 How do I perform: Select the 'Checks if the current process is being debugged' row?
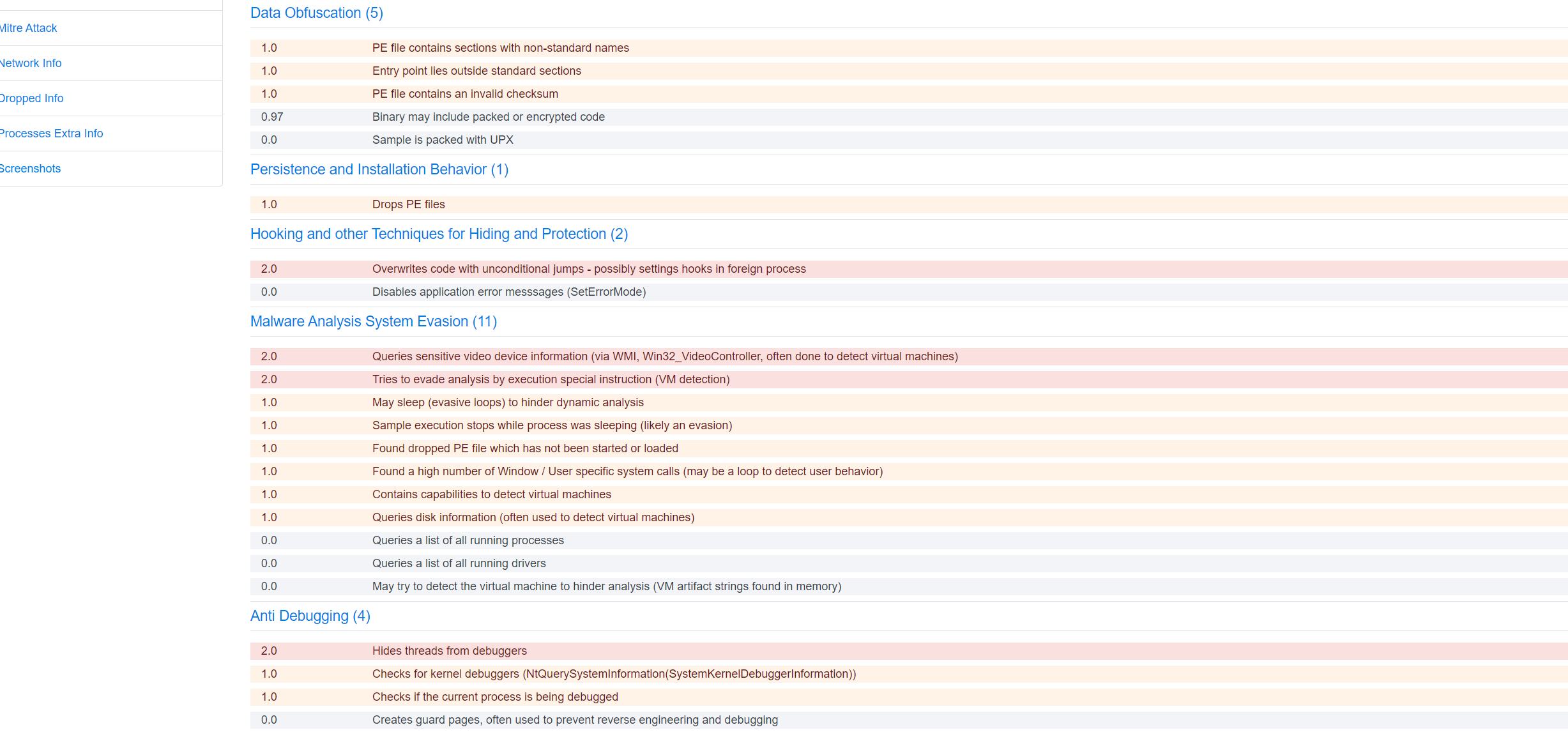495,697
